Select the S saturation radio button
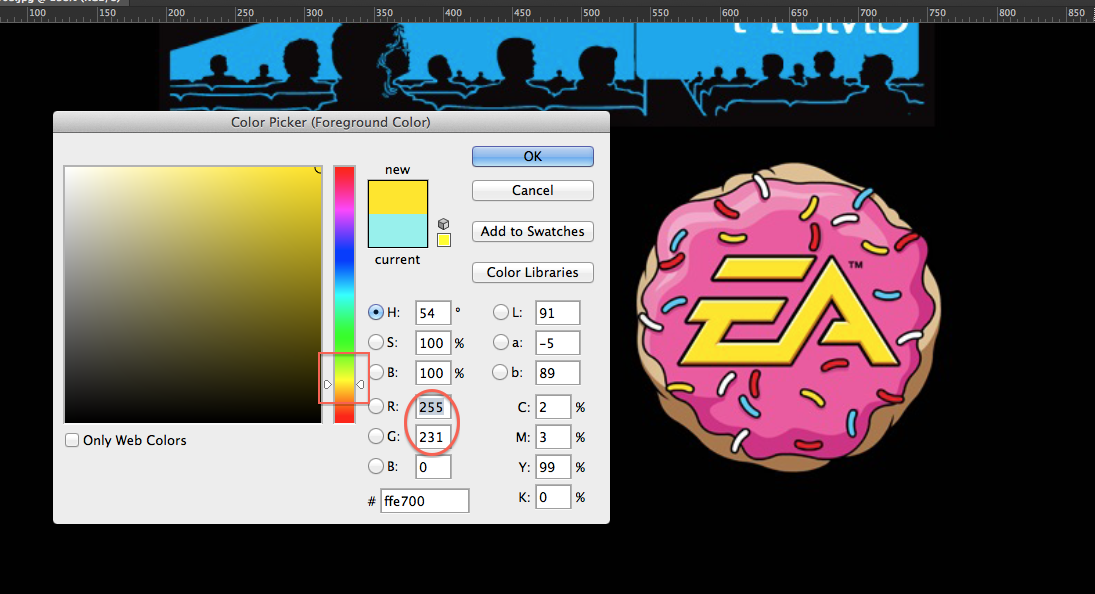The height and width of the screenshot is (594, 1095). coord(376,342)
